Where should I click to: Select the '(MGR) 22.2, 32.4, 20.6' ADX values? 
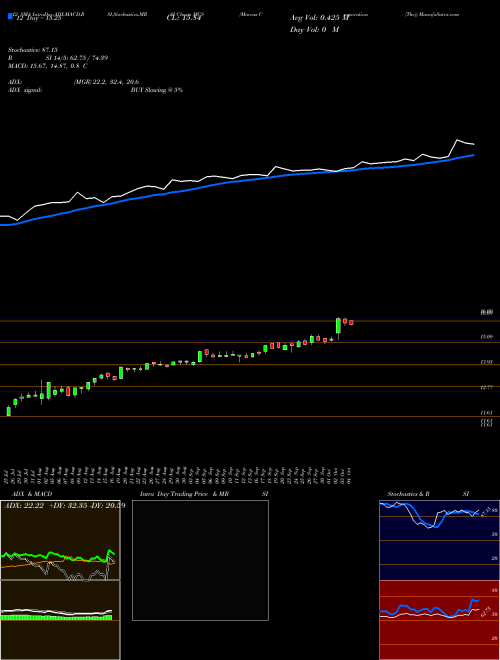[106, 82]
